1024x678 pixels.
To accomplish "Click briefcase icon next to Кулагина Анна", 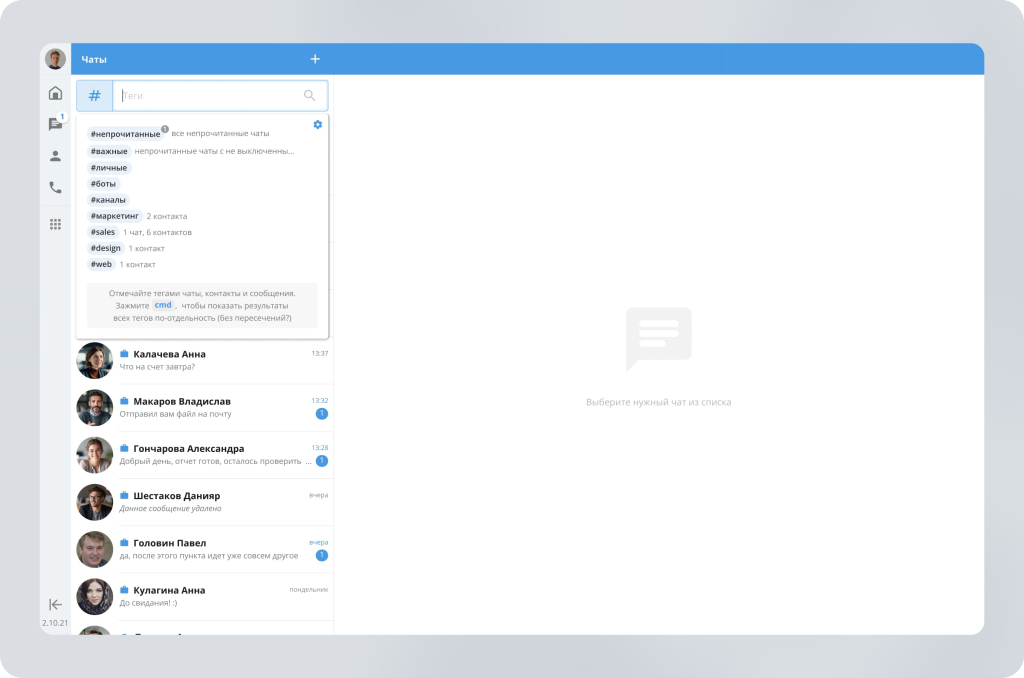I will [124, 590].
